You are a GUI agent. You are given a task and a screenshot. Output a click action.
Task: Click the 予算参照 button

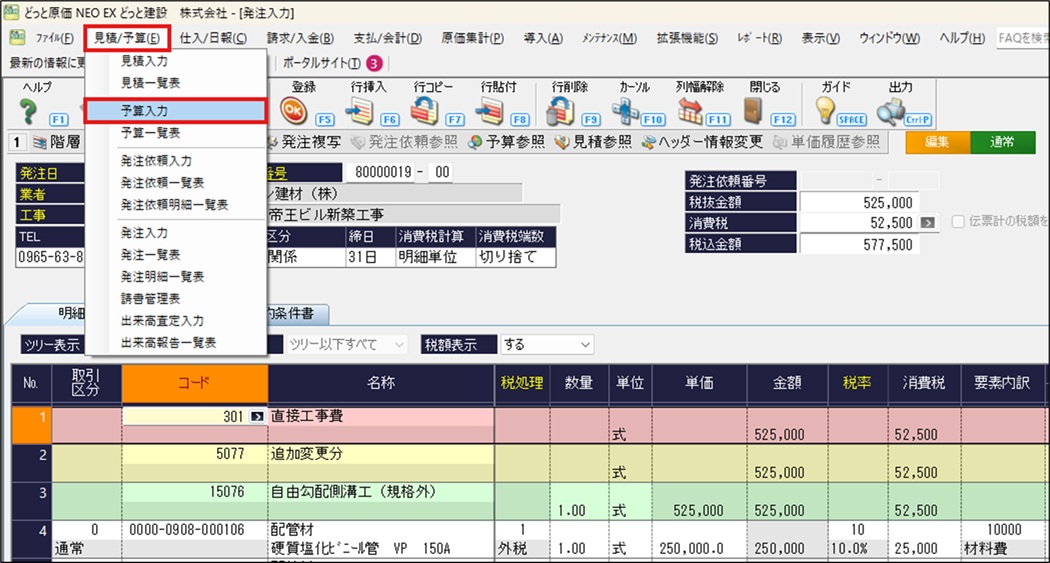[505, 142]
